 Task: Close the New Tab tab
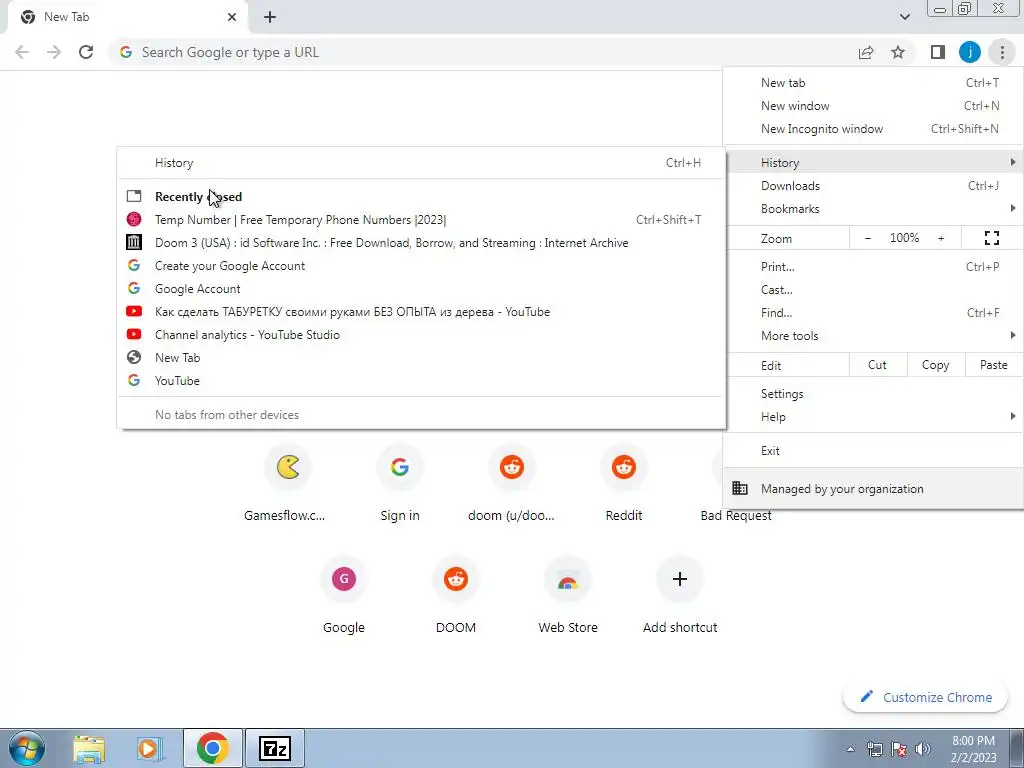coord(232,18)
